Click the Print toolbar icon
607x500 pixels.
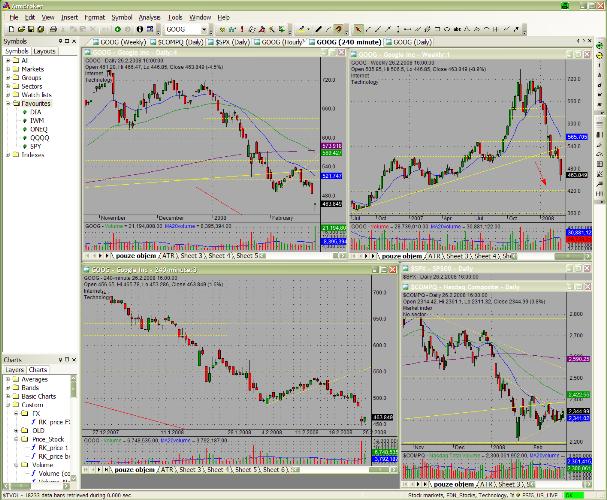tap(53, 29)
